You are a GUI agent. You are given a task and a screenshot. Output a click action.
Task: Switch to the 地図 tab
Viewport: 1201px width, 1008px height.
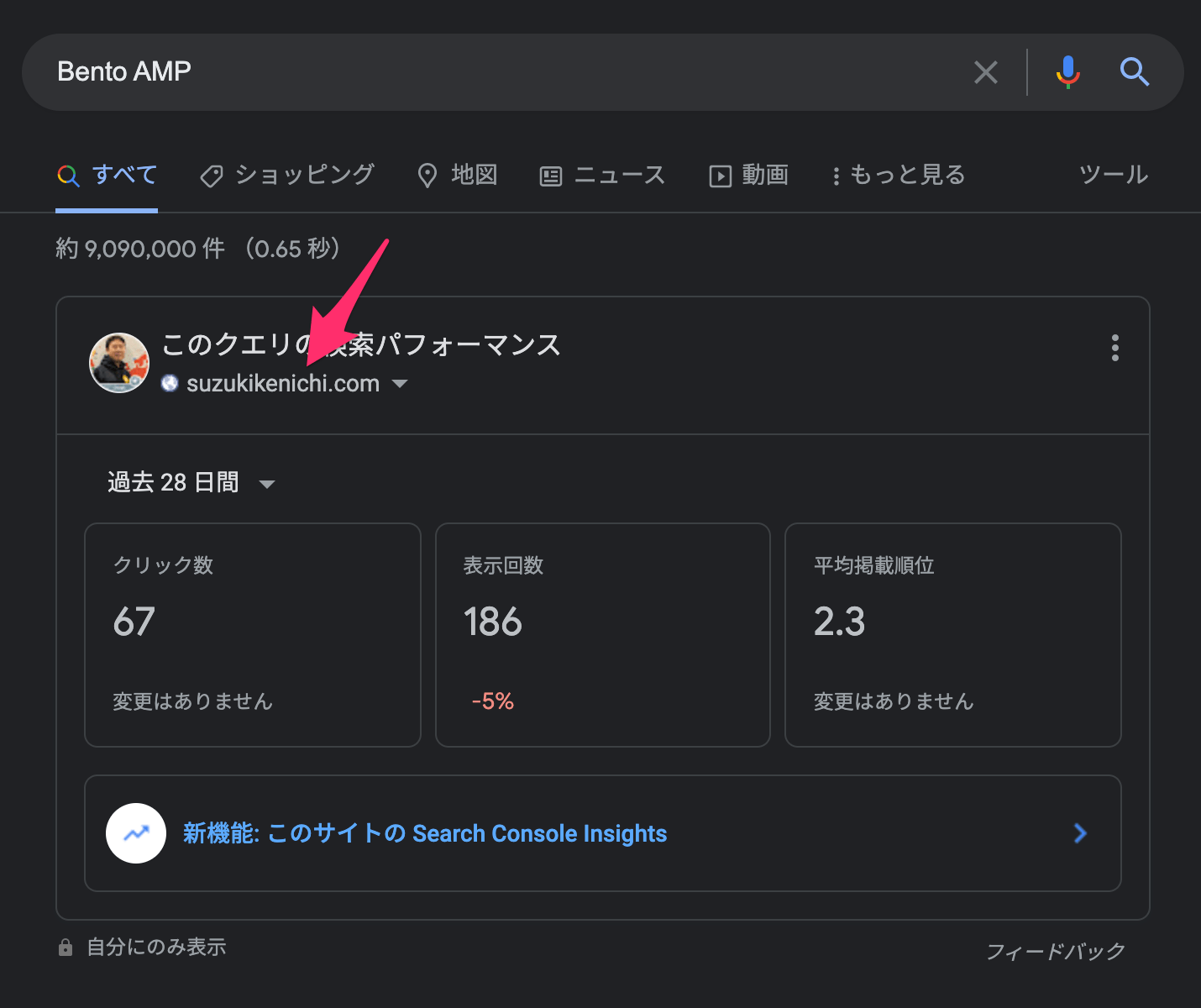click(458, 175)
